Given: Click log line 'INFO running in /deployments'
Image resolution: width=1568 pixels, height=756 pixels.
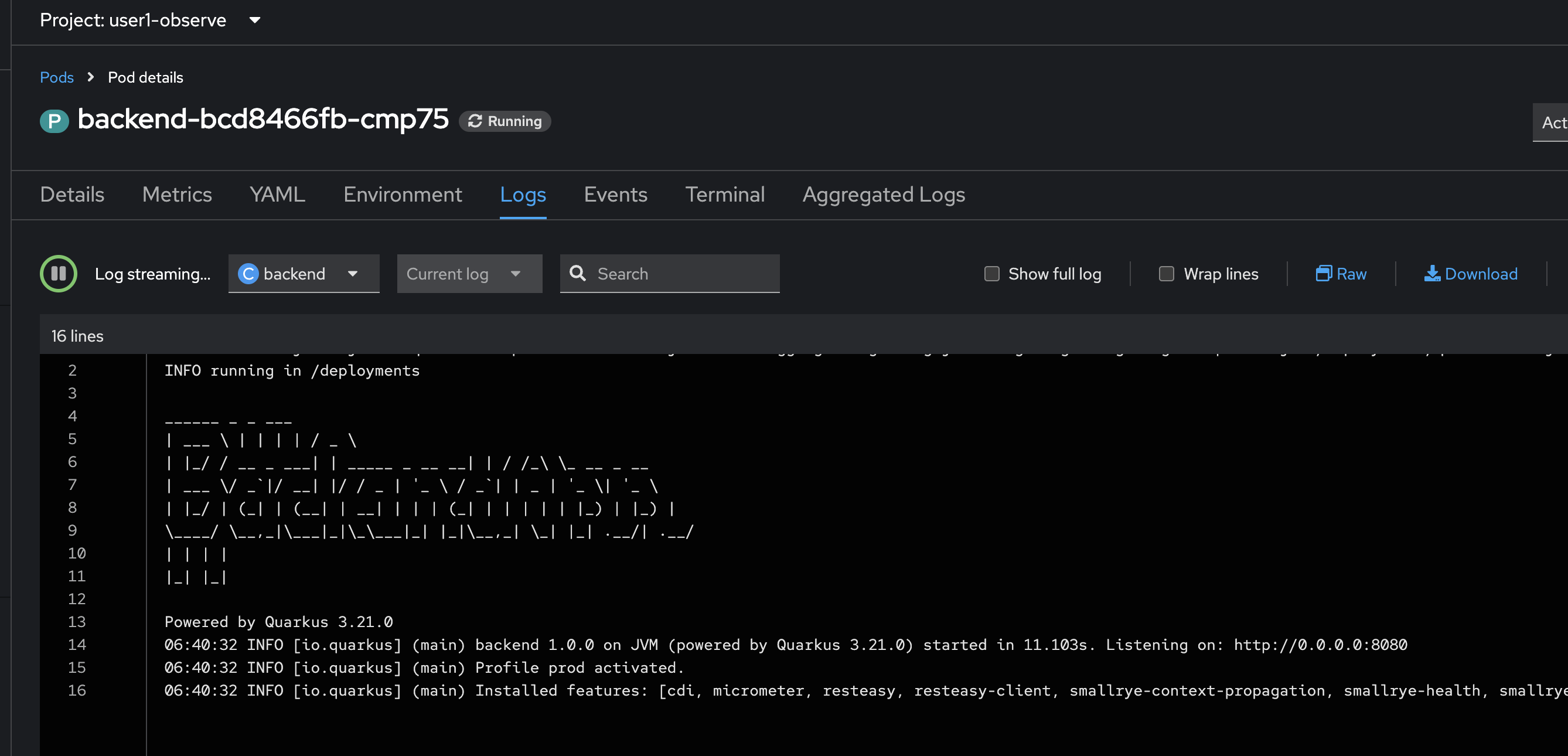Looking at the screenshot, I should [292, 371].
